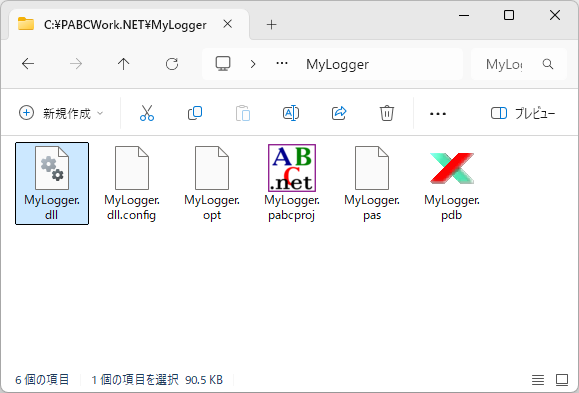Refresh the folder view

click(172, 64)
